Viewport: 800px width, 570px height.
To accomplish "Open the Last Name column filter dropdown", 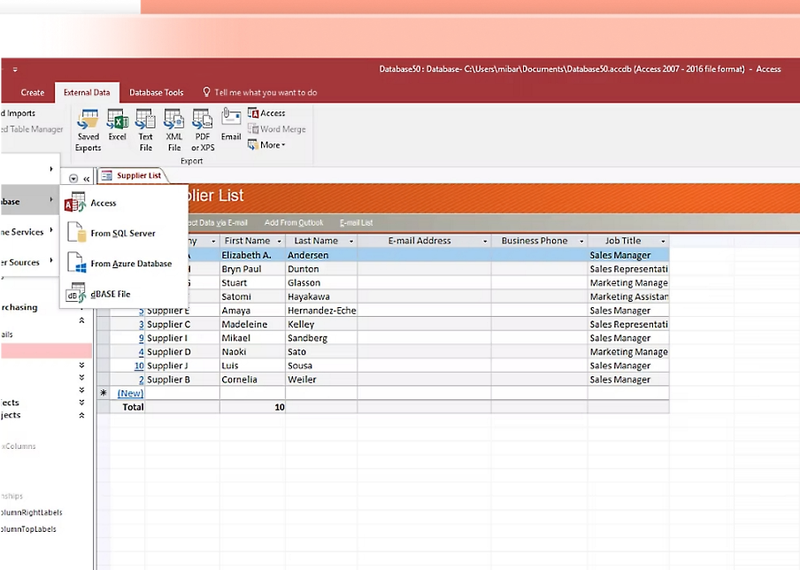I will pos(351,241).
